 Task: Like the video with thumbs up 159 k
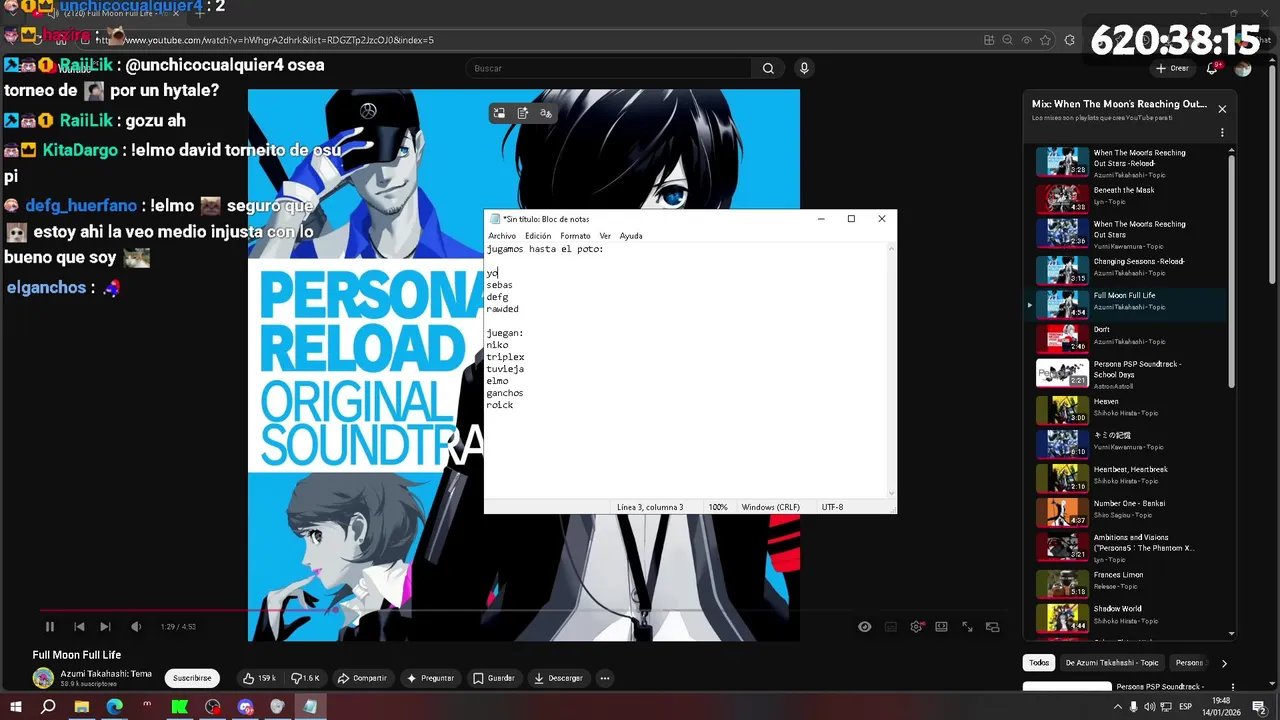click(x=259, y=678)
